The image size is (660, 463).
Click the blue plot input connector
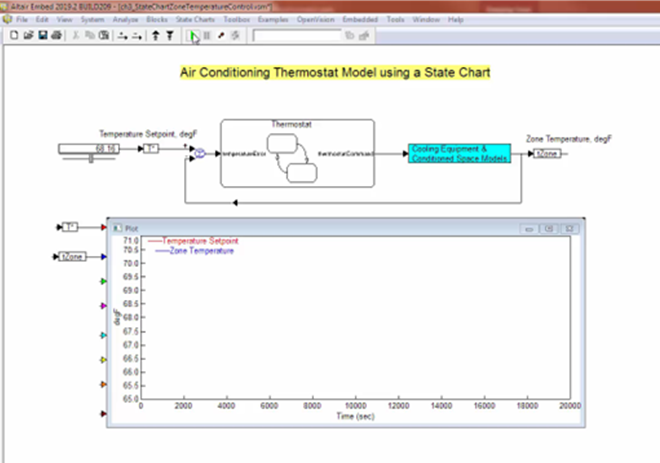104,257
